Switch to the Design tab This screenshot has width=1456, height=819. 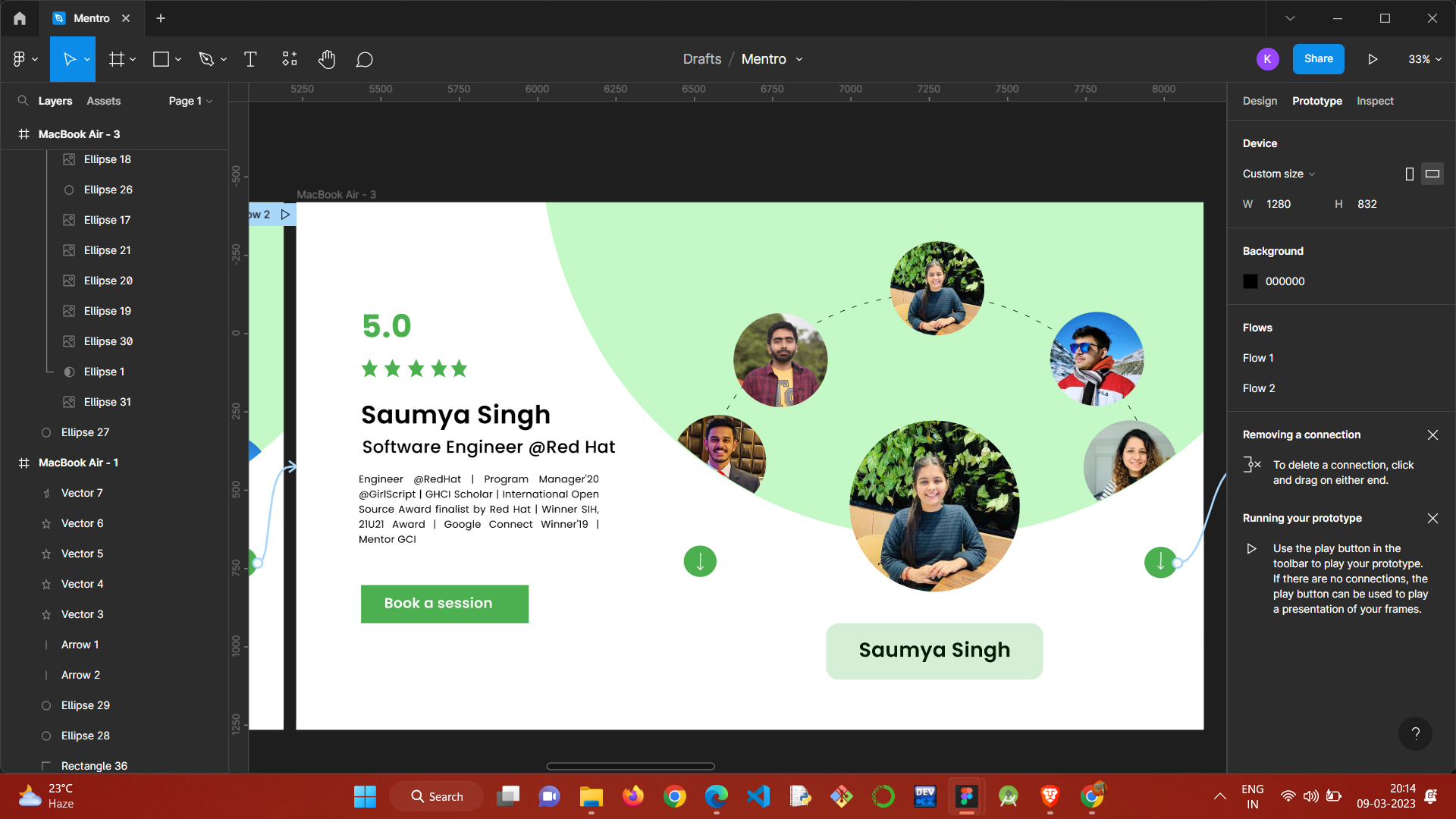[1260, 101]
